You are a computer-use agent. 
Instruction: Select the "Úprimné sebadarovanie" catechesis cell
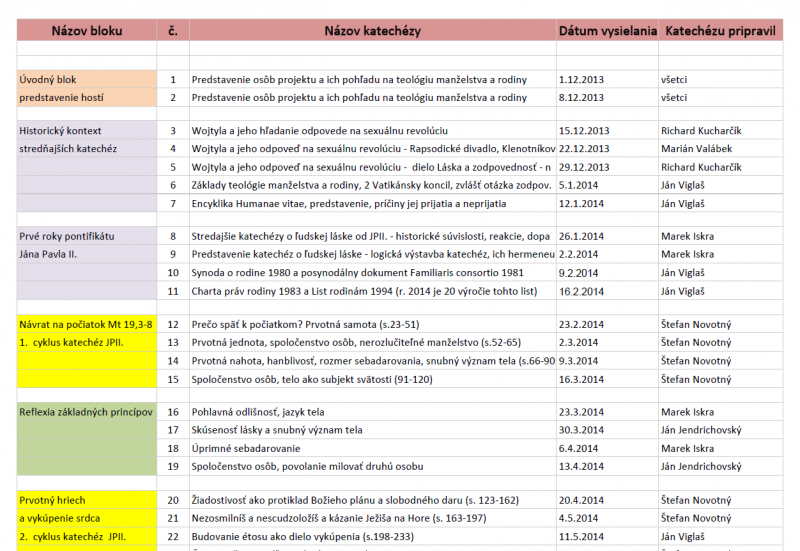tap(372, 449)
